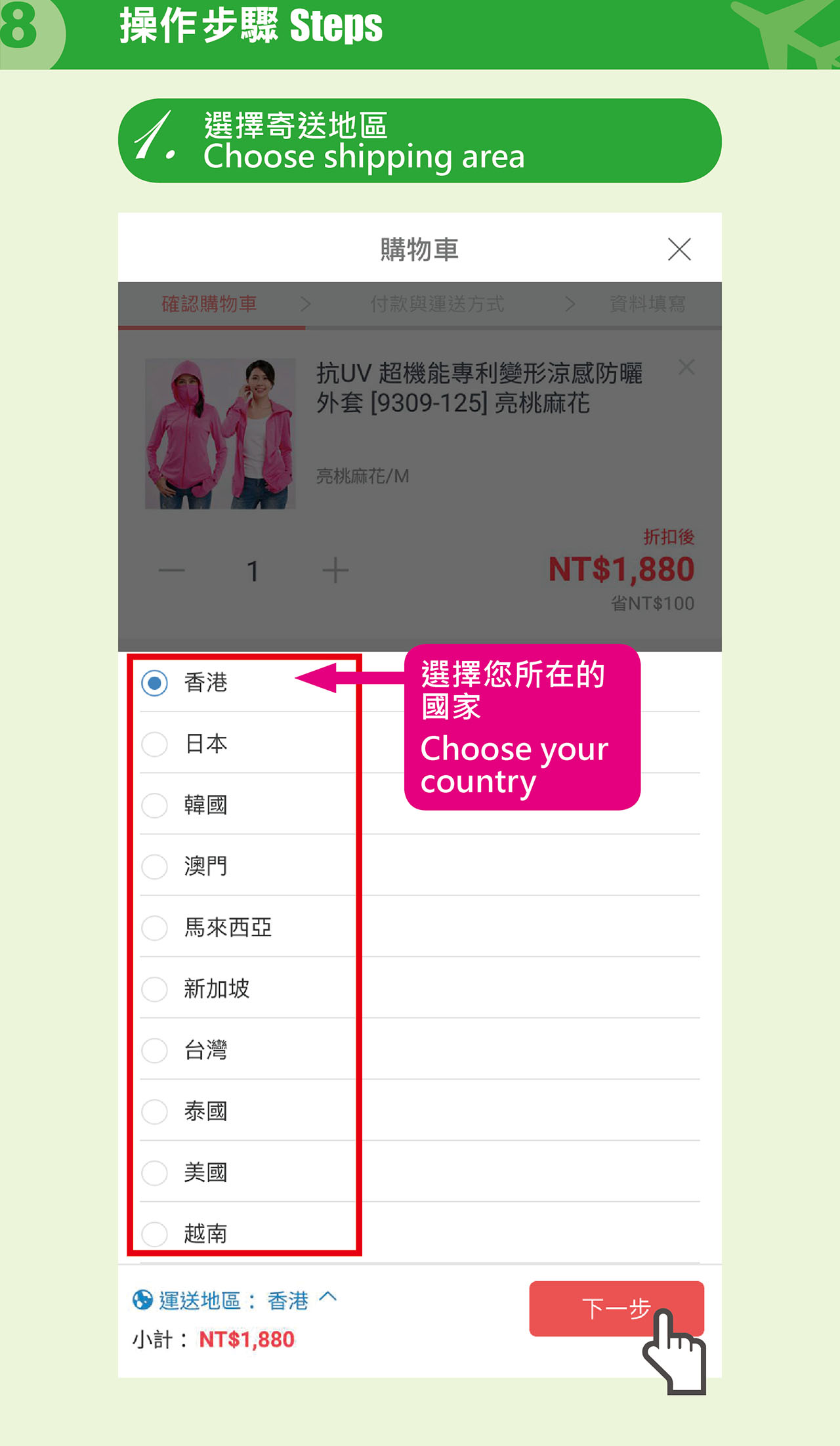Viewport: 840px width, 1446px height.
Task: Select 越南 at the list bottom
Action: (x=155, y=1234)
